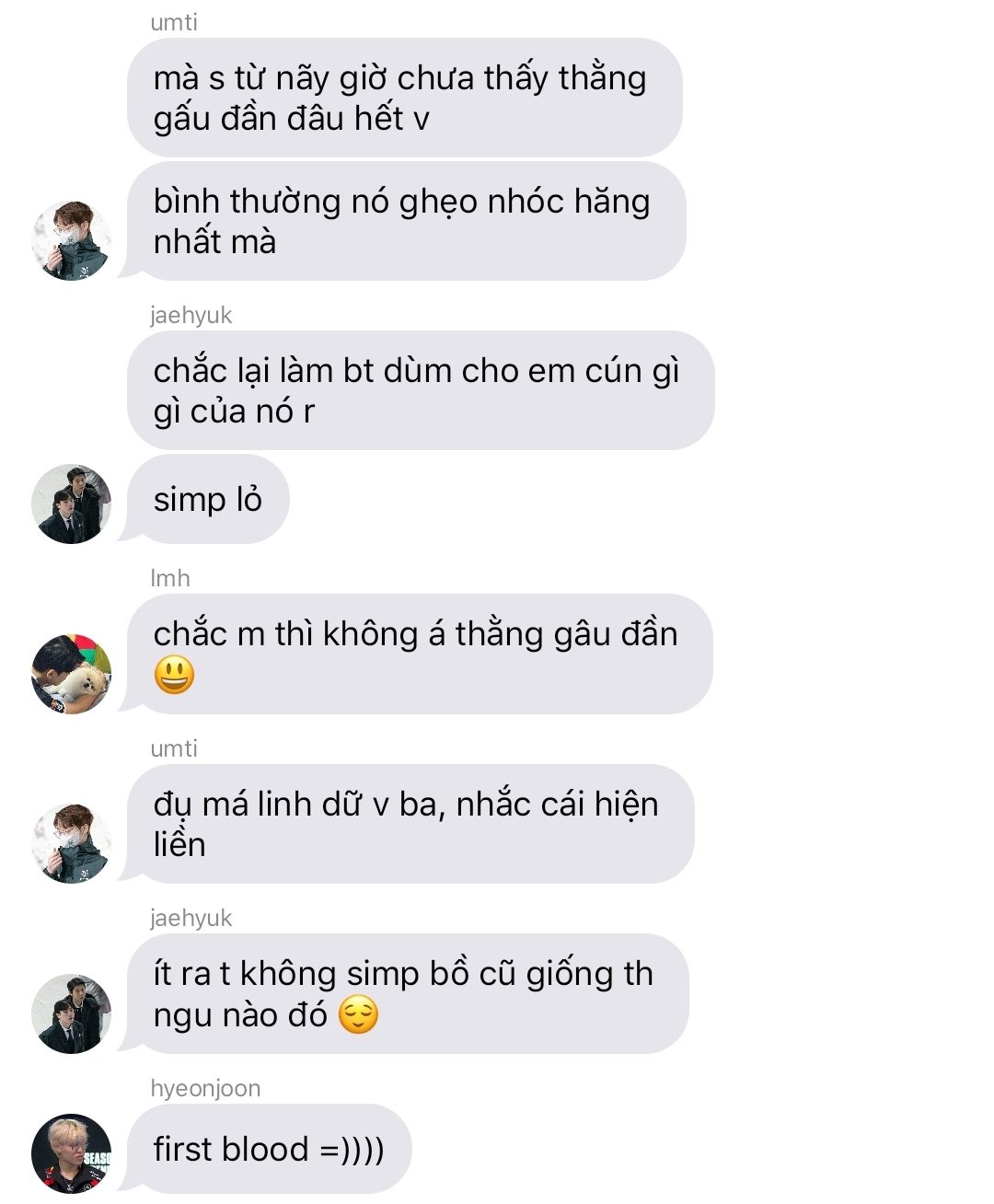
Task: Tap the 'đụ má linh dữ v ba' bubble
Action: click(x=409, y=824)
